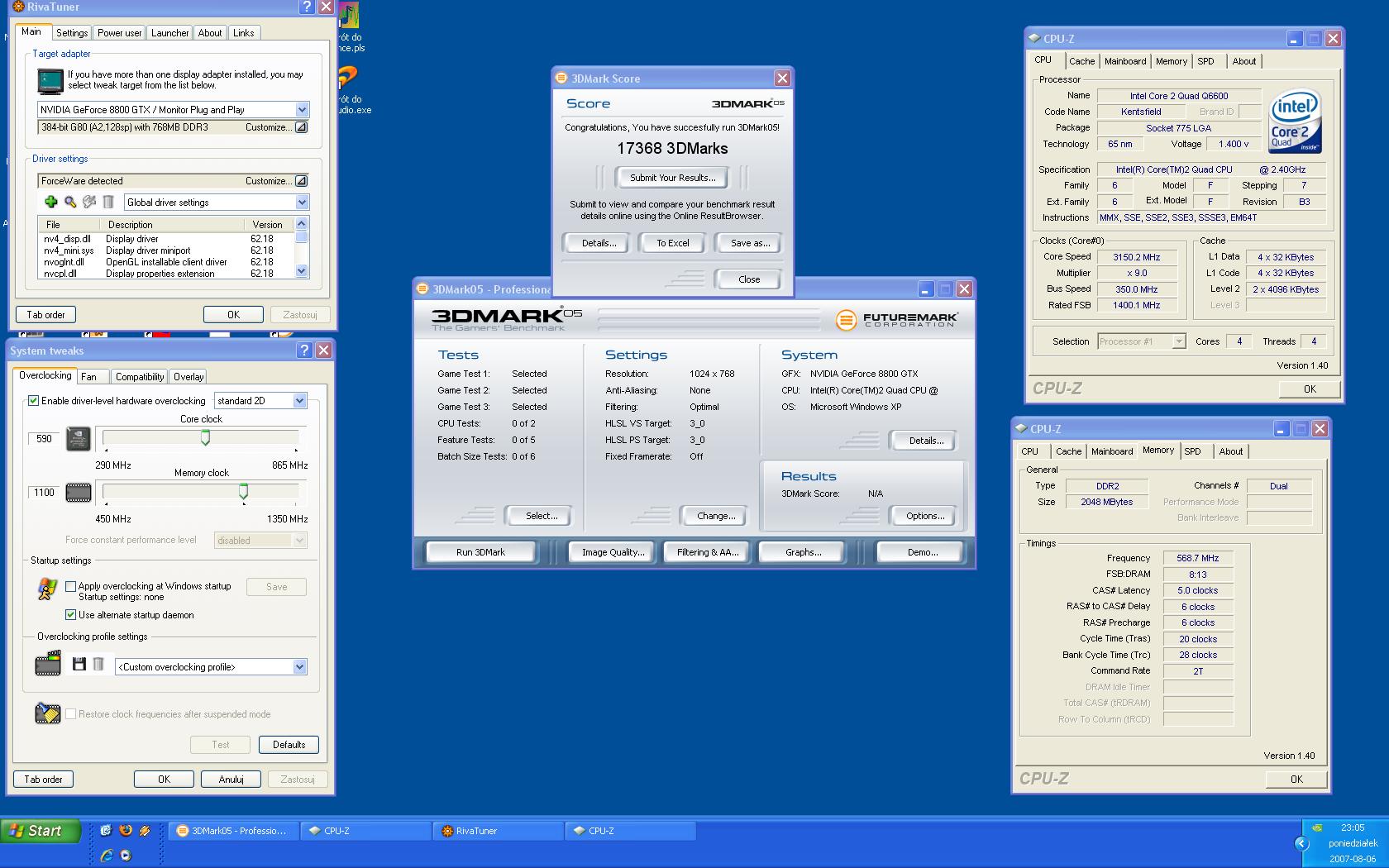The height and width of the screenshot is (868, 1389).
Task: Open the SPD tab in bottom CPU-Z window
Action: pyautogui.click(x=1192, y=451)
